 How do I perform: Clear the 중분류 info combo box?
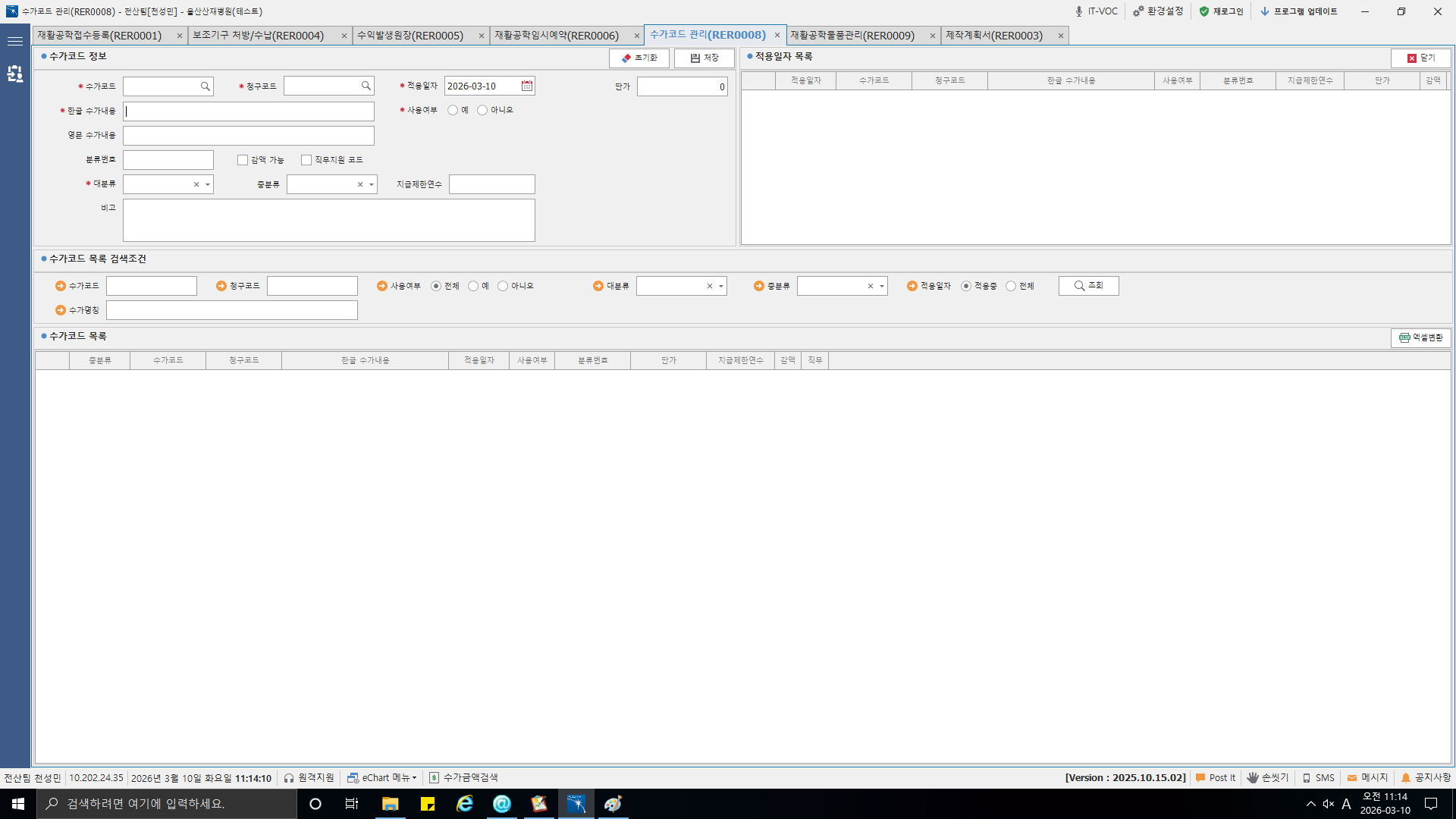[x=360, y=184]
